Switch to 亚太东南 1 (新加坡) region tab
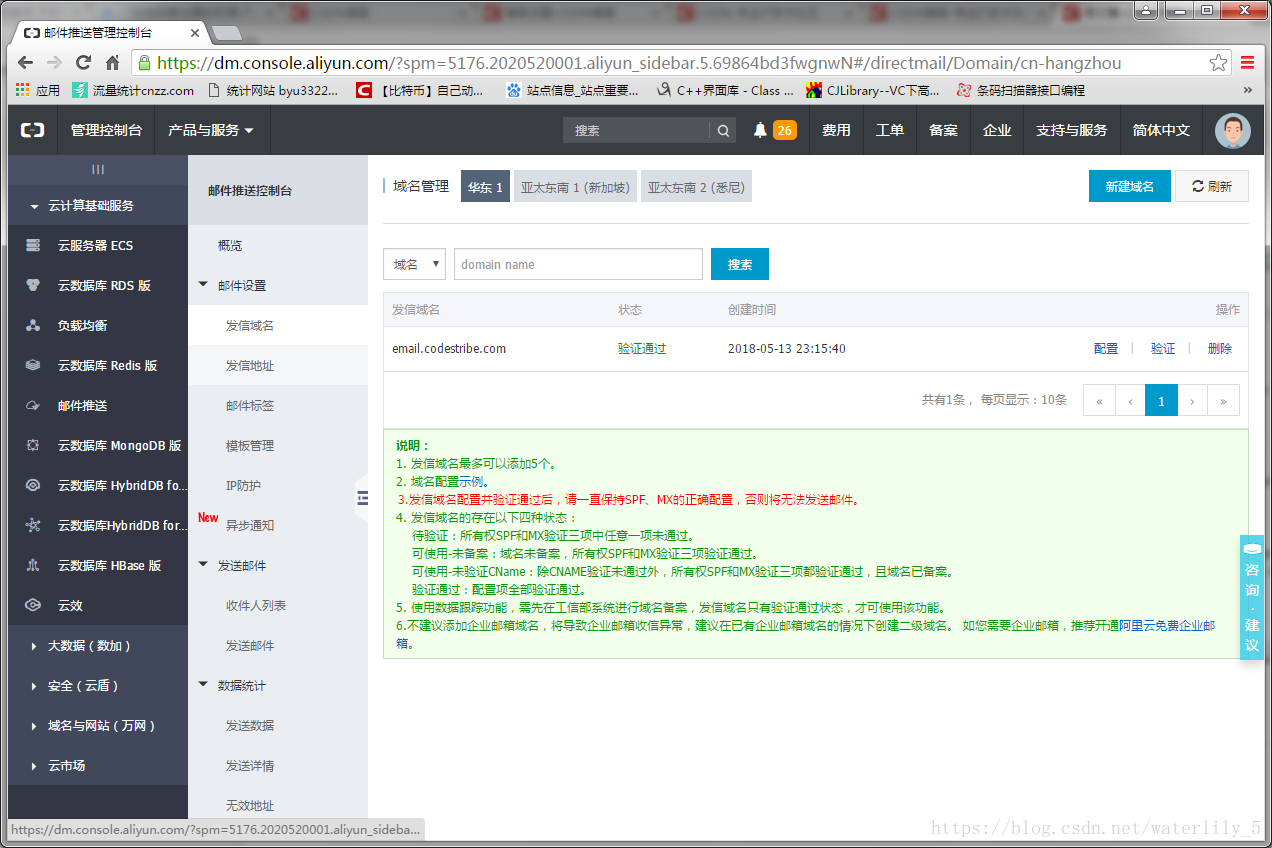 pos(575,187)
